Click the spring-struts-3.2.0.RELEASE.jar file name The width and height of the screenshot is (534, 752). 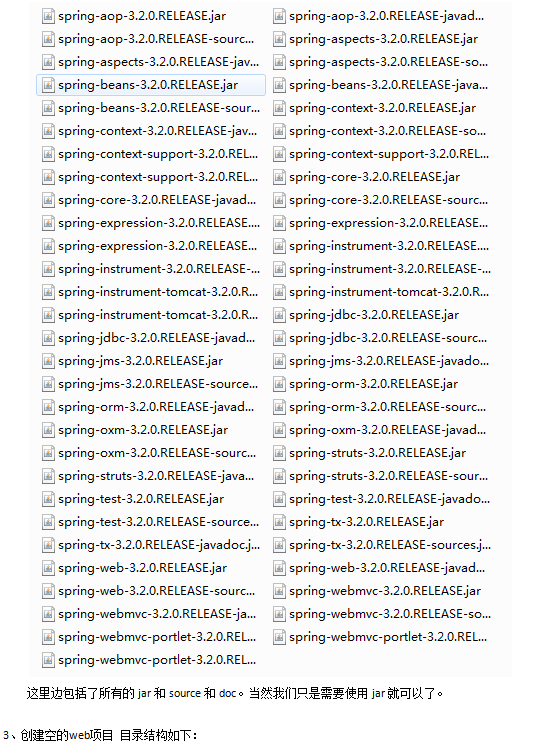coord(377,453)
